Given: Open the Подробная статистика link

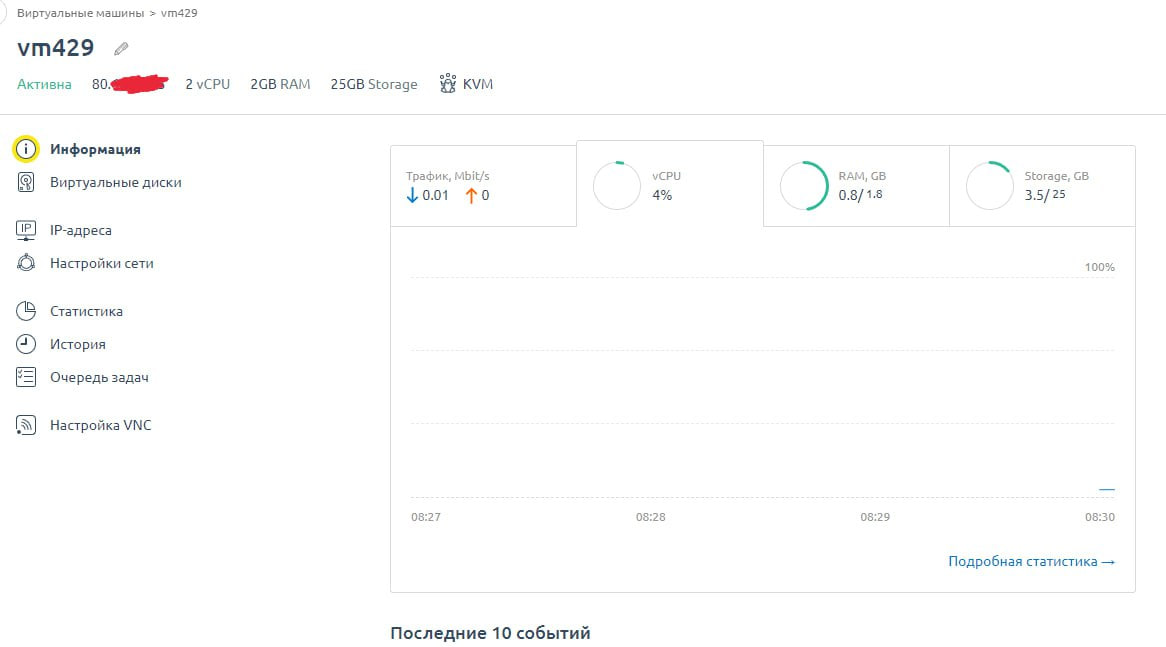Looking at the screenshot, I should pyautogui.click(x=1031, y=562).
